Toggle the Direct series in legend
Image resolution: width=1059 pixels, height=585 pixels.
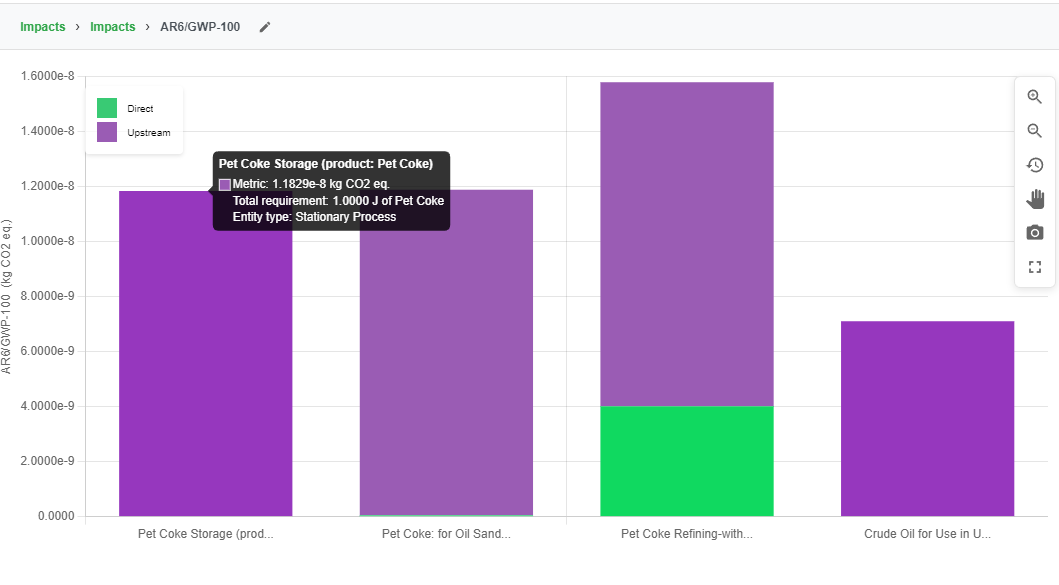(125, 108)
